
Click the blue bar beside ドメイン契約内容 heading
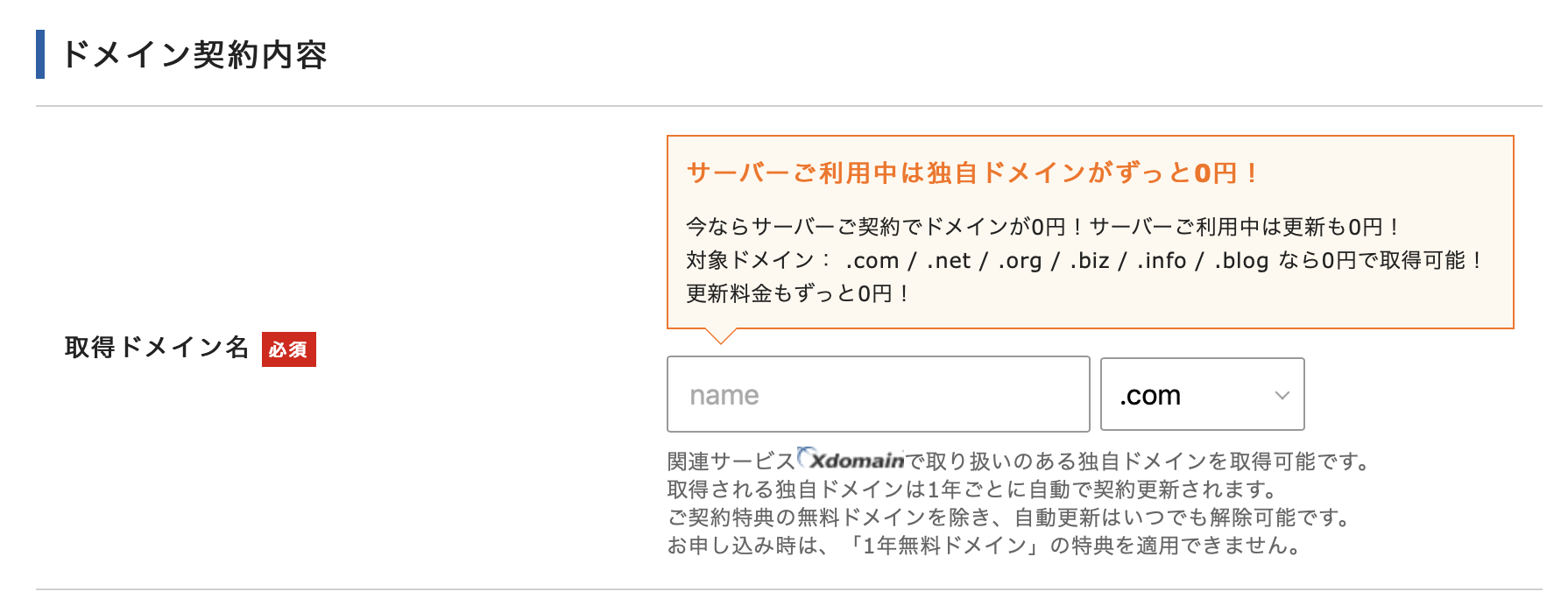click(x=40, y=54)
